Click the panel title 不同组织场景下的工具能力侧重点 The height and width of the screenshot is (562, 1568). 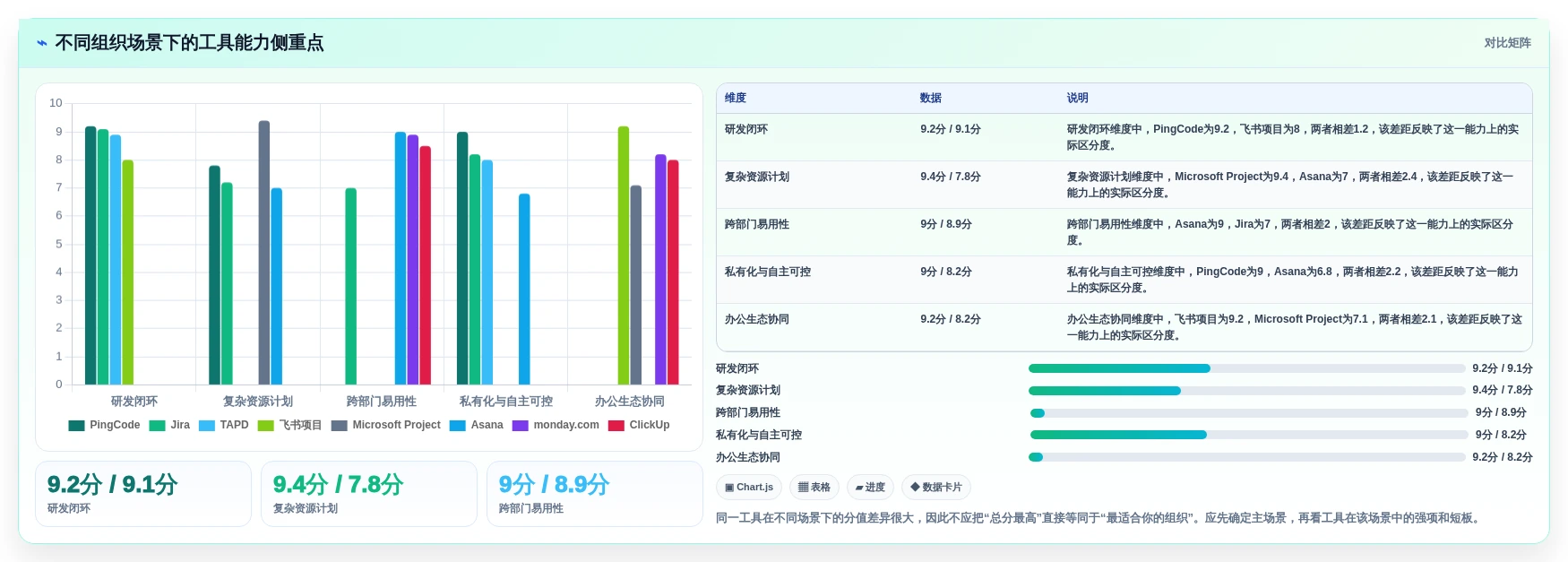pos(189,43)
